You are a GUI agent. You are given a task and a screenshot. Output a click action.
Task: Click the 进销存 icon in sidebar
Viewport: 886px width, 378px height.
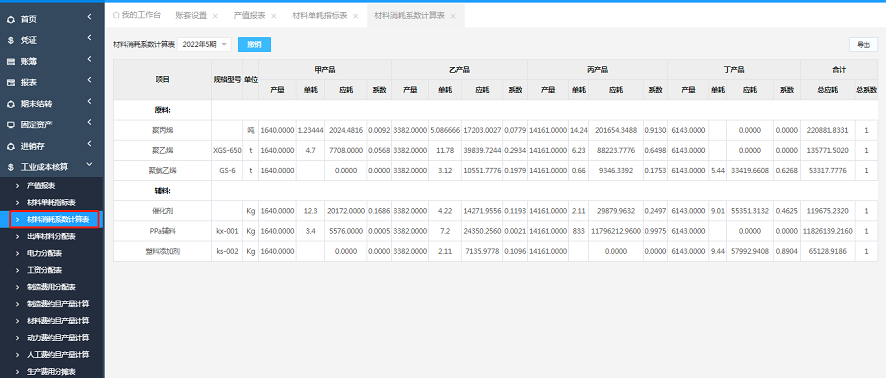(11, 146)
